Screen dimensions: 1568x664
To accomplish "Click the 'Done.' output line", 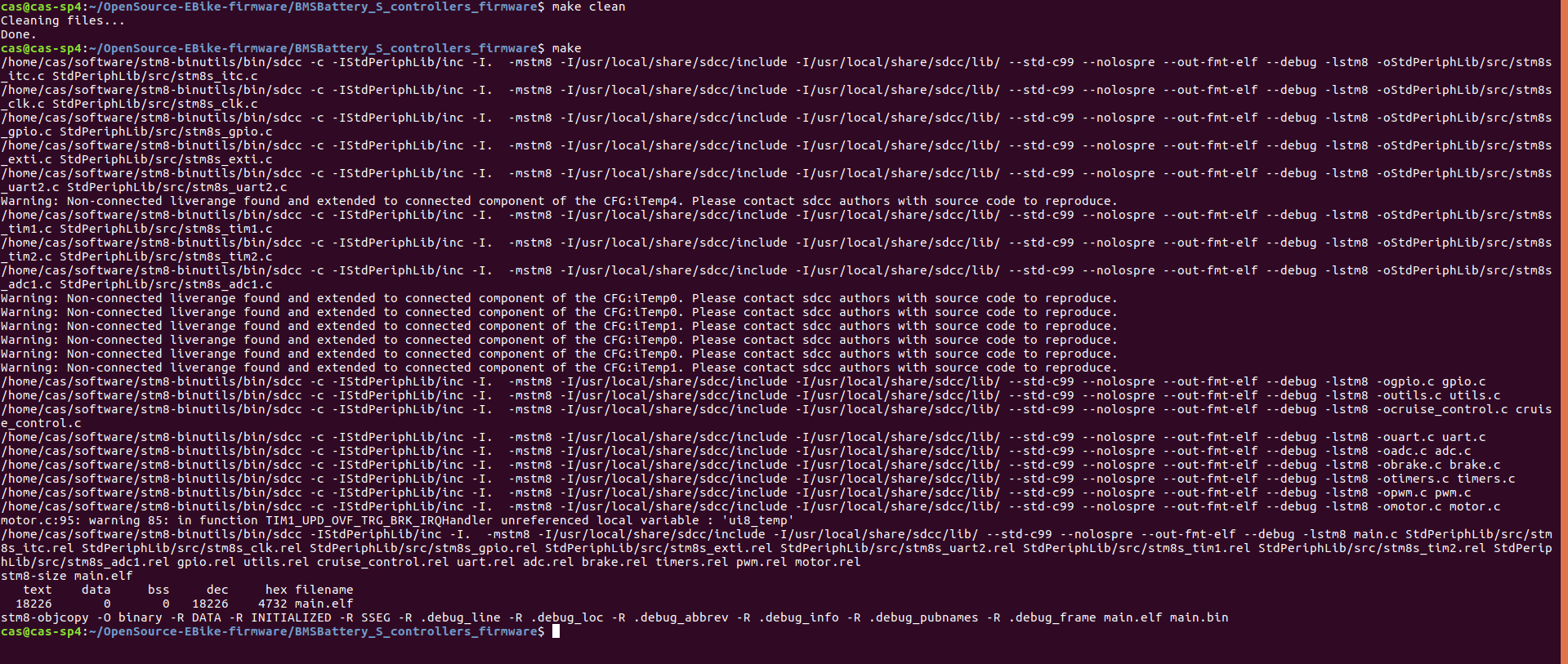I will 19,34.
